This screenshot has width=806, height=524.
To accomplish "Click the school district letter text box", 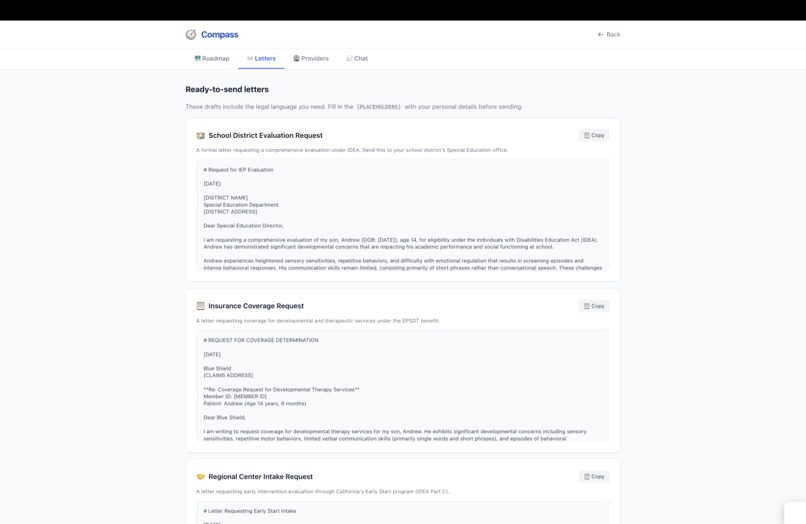I will [x=403, y=215].
